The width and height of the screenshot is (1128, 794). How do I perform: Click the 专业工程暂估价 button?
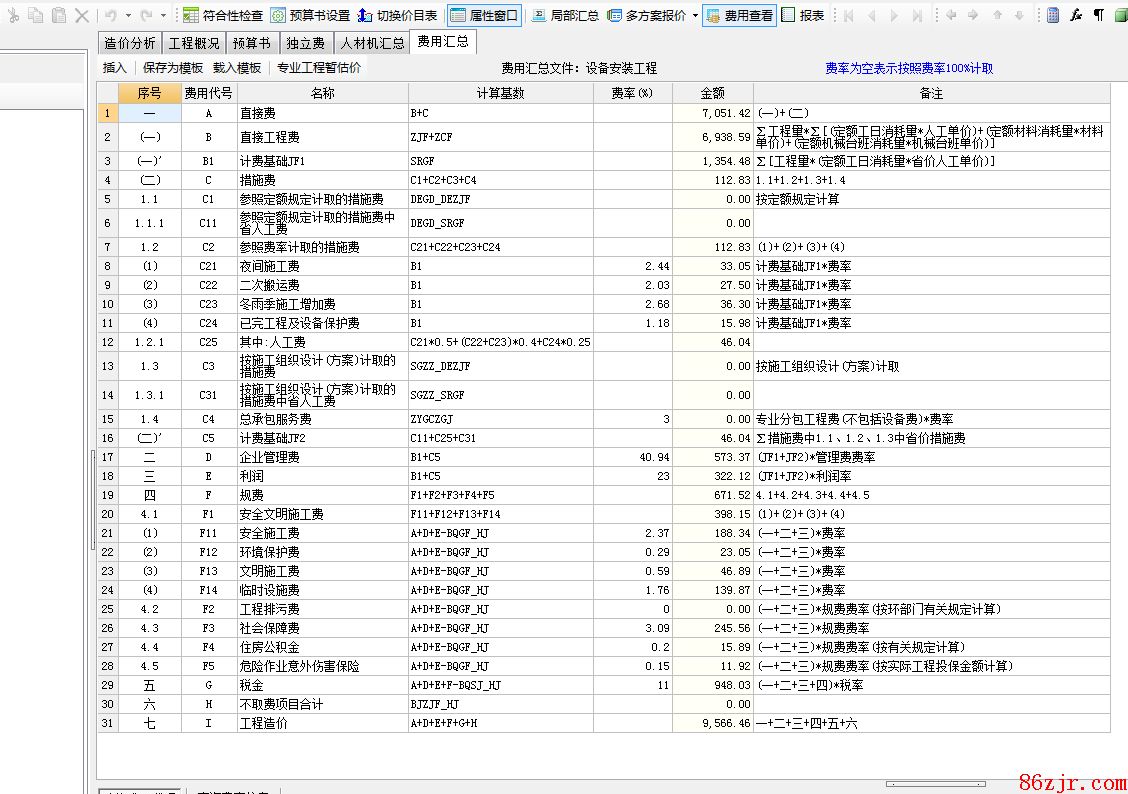click(x=319, y=68)
